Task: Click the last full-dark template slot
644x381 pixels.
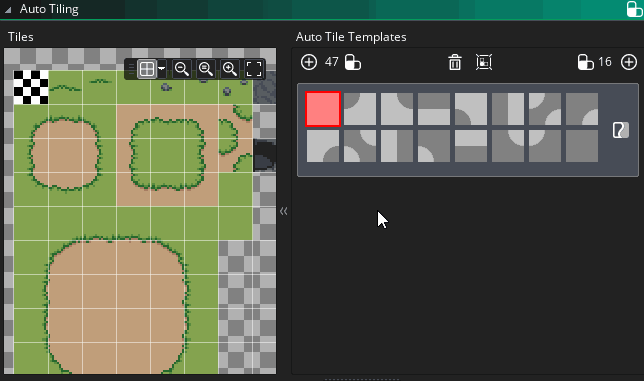Action: 582,146
